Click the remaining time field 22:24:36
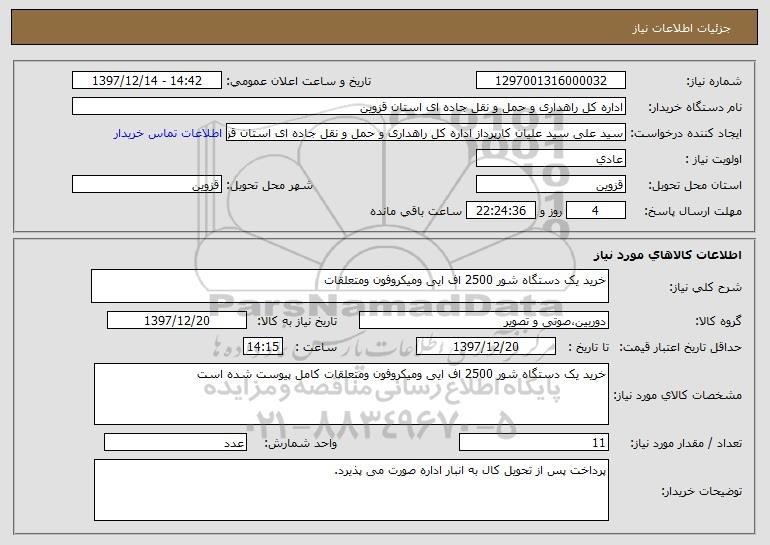Image resolution: width=770 pixels, height=545 pixels. (500, 211)
